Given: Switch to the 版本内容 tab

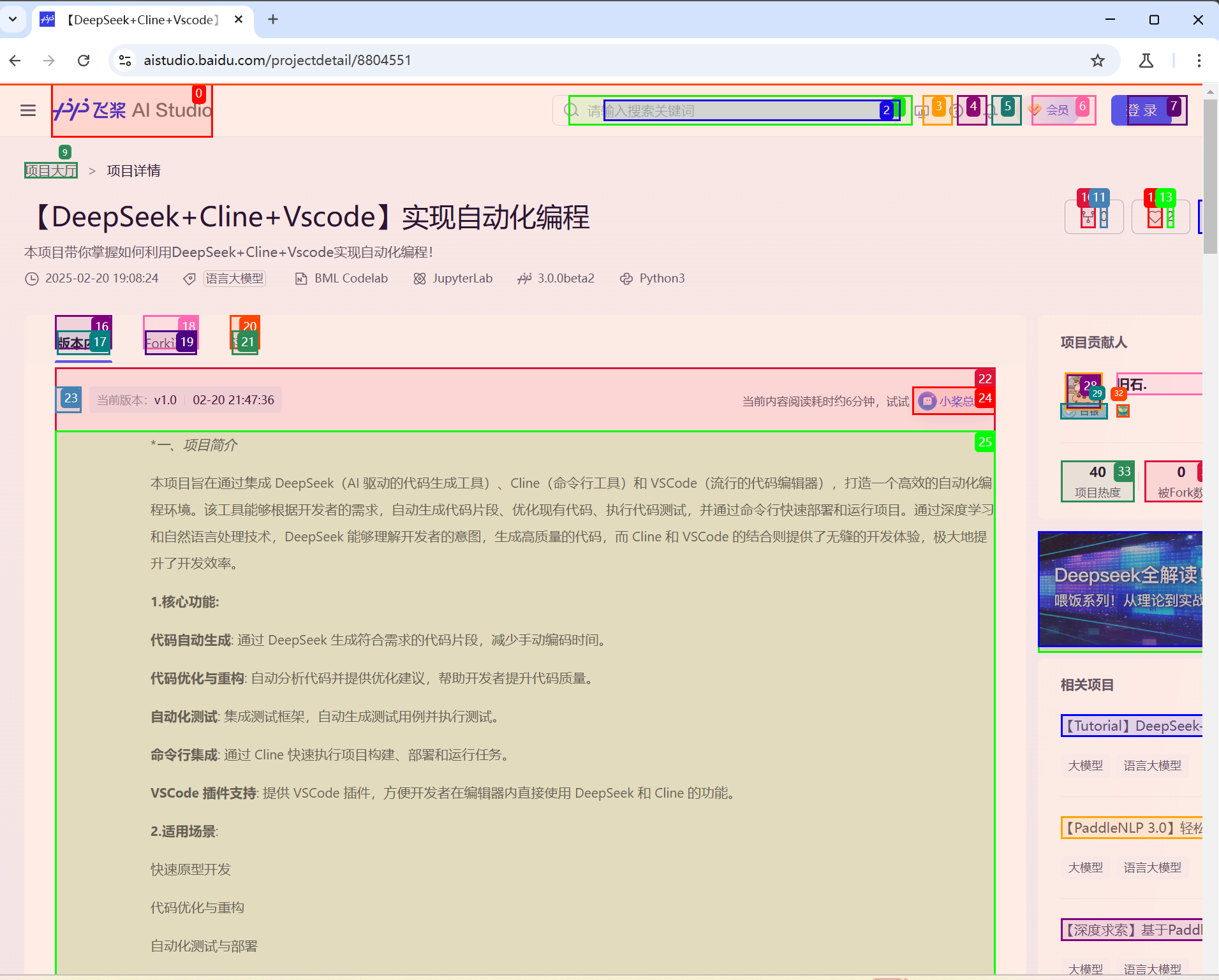Looking at the screenshot, I should point(82,342).
